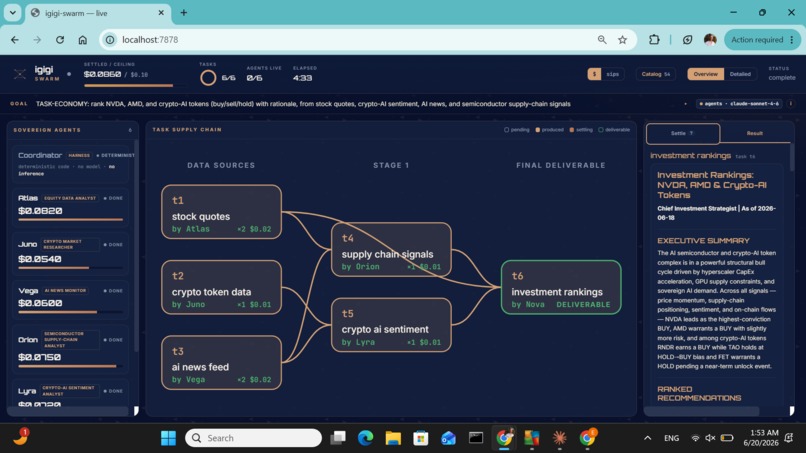The height and width of the screenshot is (453, 806).
Task: Click the HARNESS tag on Coordinator
Action: (79, 155)
